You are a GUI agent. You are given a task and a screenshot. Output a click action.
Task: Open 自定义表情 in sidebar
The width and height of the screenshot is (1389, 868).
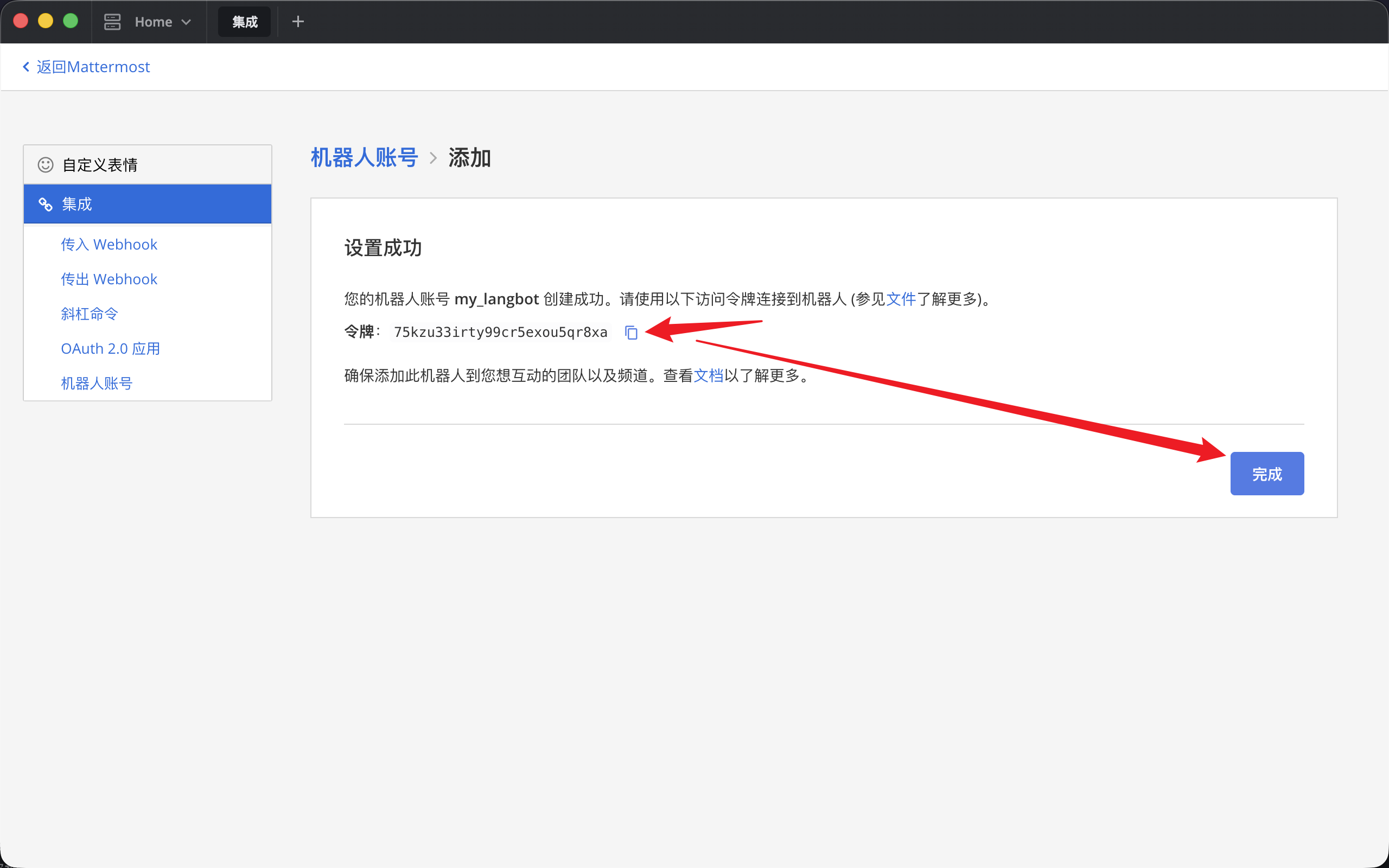tap(148, 165)
